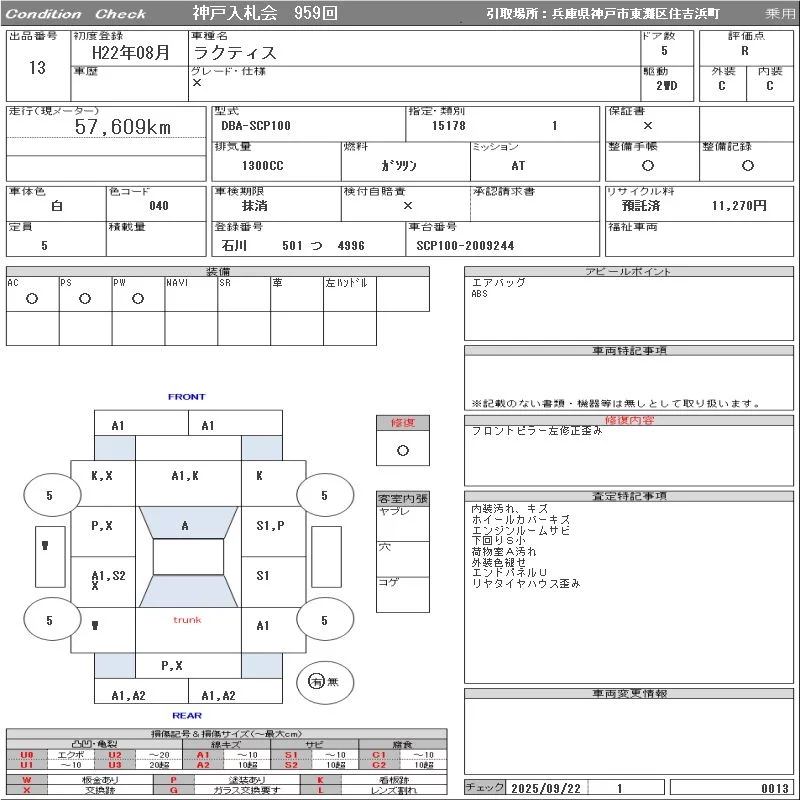Click the roof rectangle in the car diagram

pyautogui.click(x=187, y=557)
